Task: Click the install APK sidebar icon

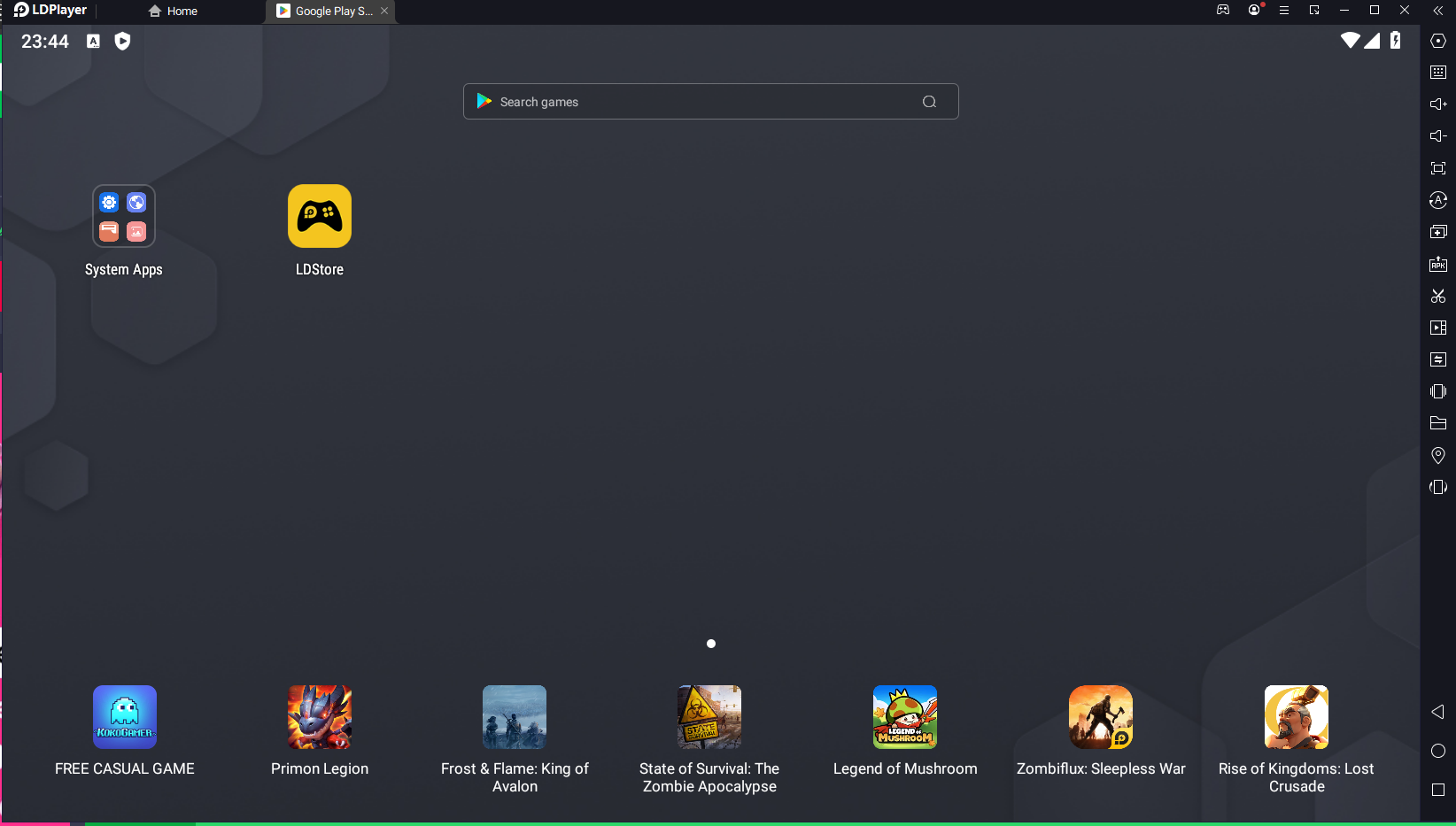Action: pos(1438,264)
